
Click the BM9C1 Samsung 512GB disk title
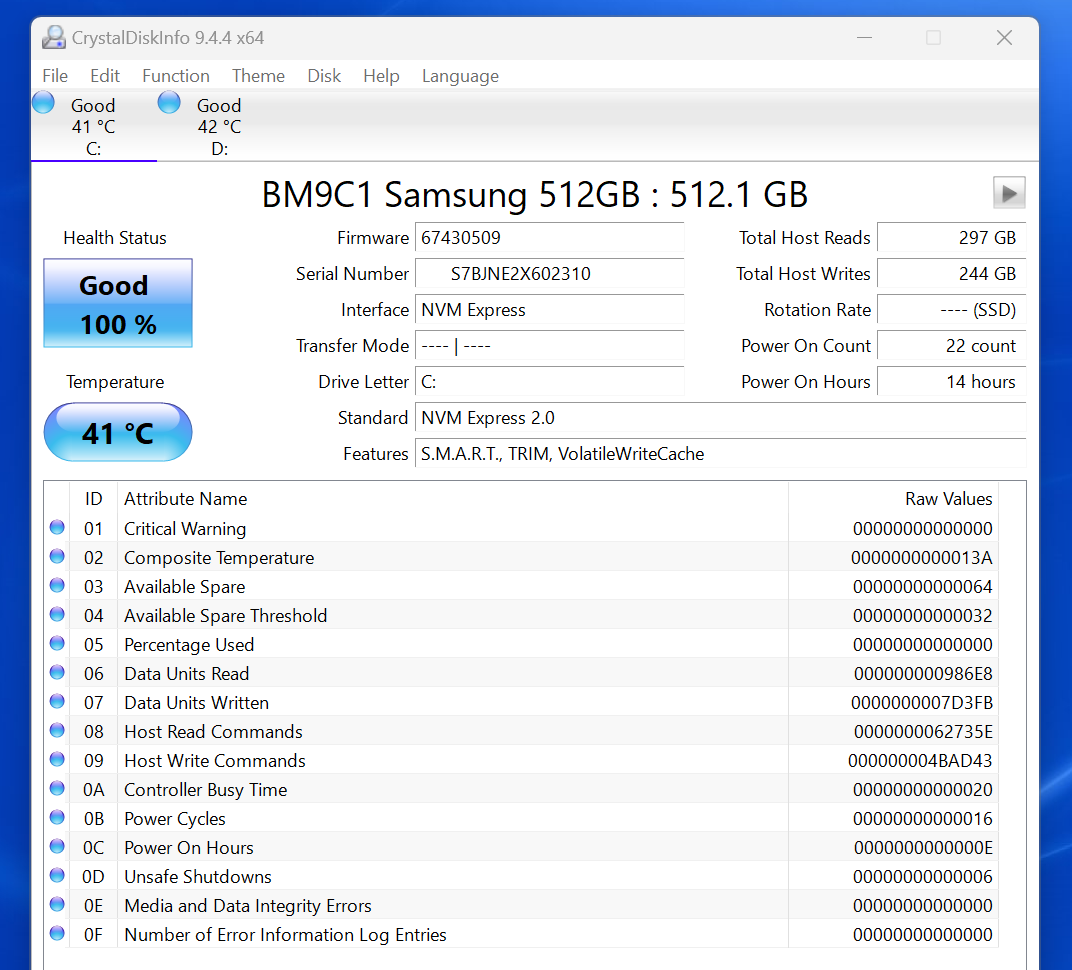pyautogui.click(x=535, y=194)
